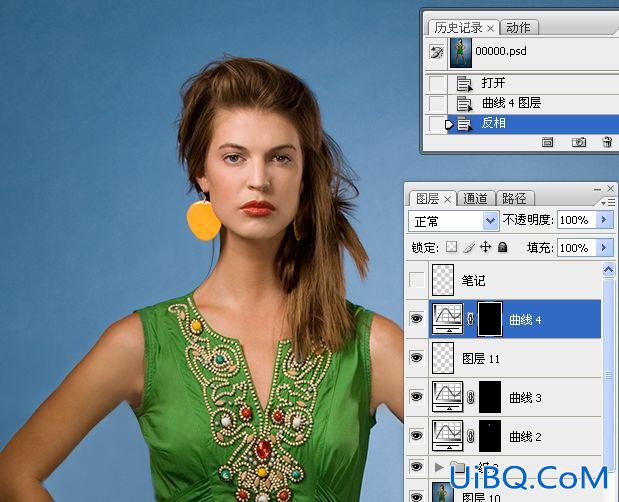
Task: Click the layers panel scrollbar thumb
Action: [608, 374]
